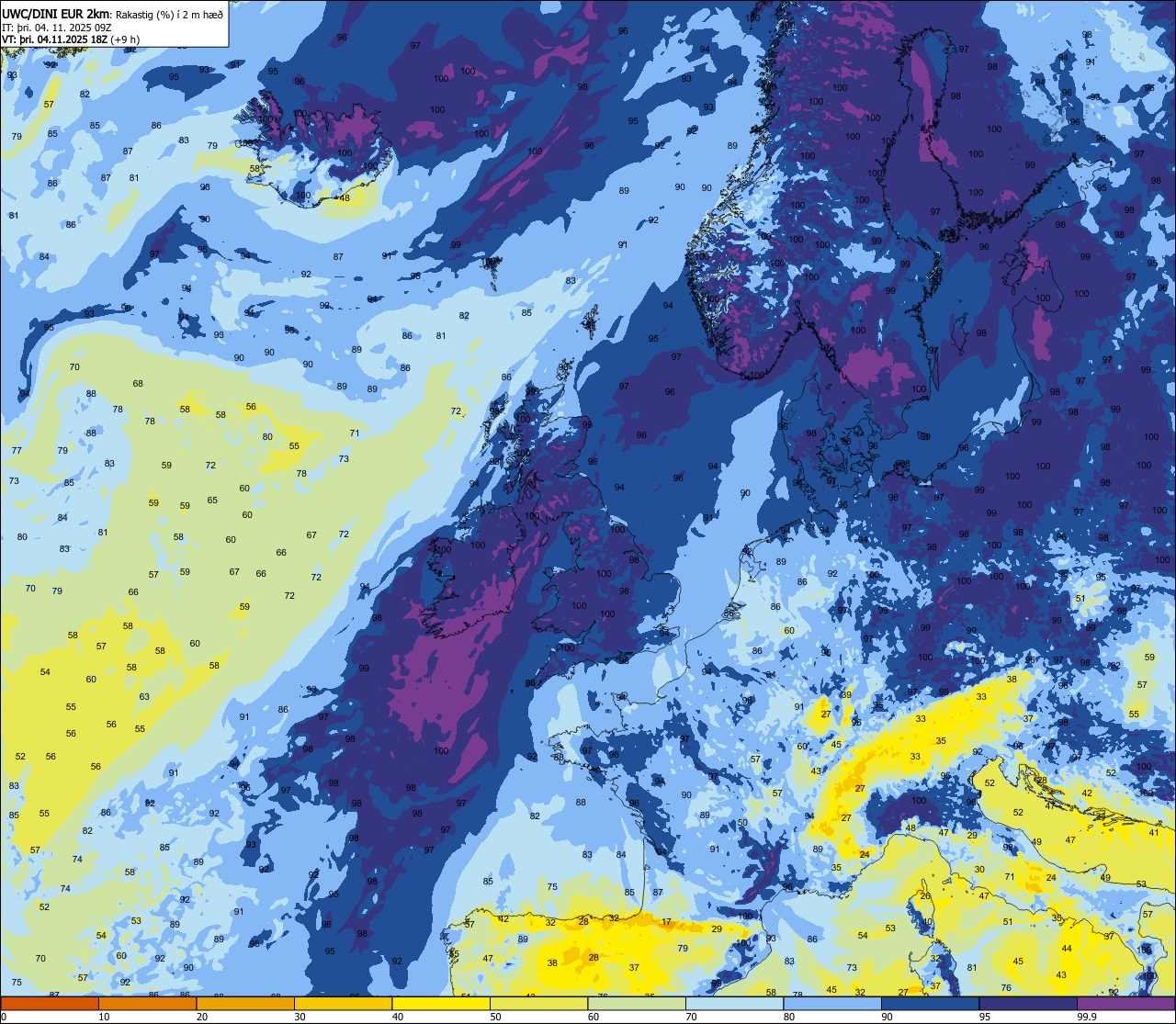Screen dimensions: 1176x1024
Task: Click the 80–90% light blue legend swatch
Action: pos(832,1003)
